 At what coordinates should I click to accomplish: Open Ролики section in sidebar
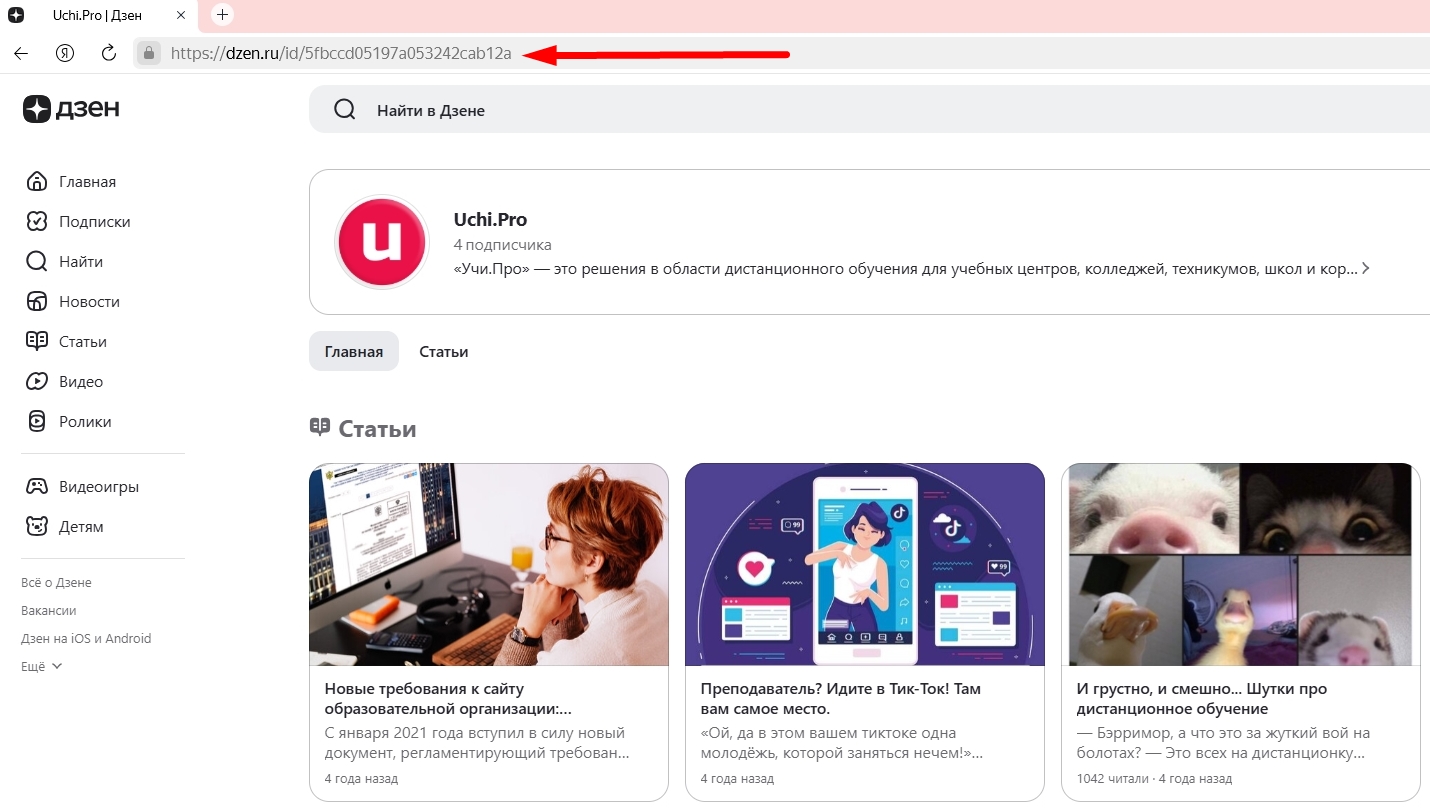pyautogui.click(x=68, y=421)
